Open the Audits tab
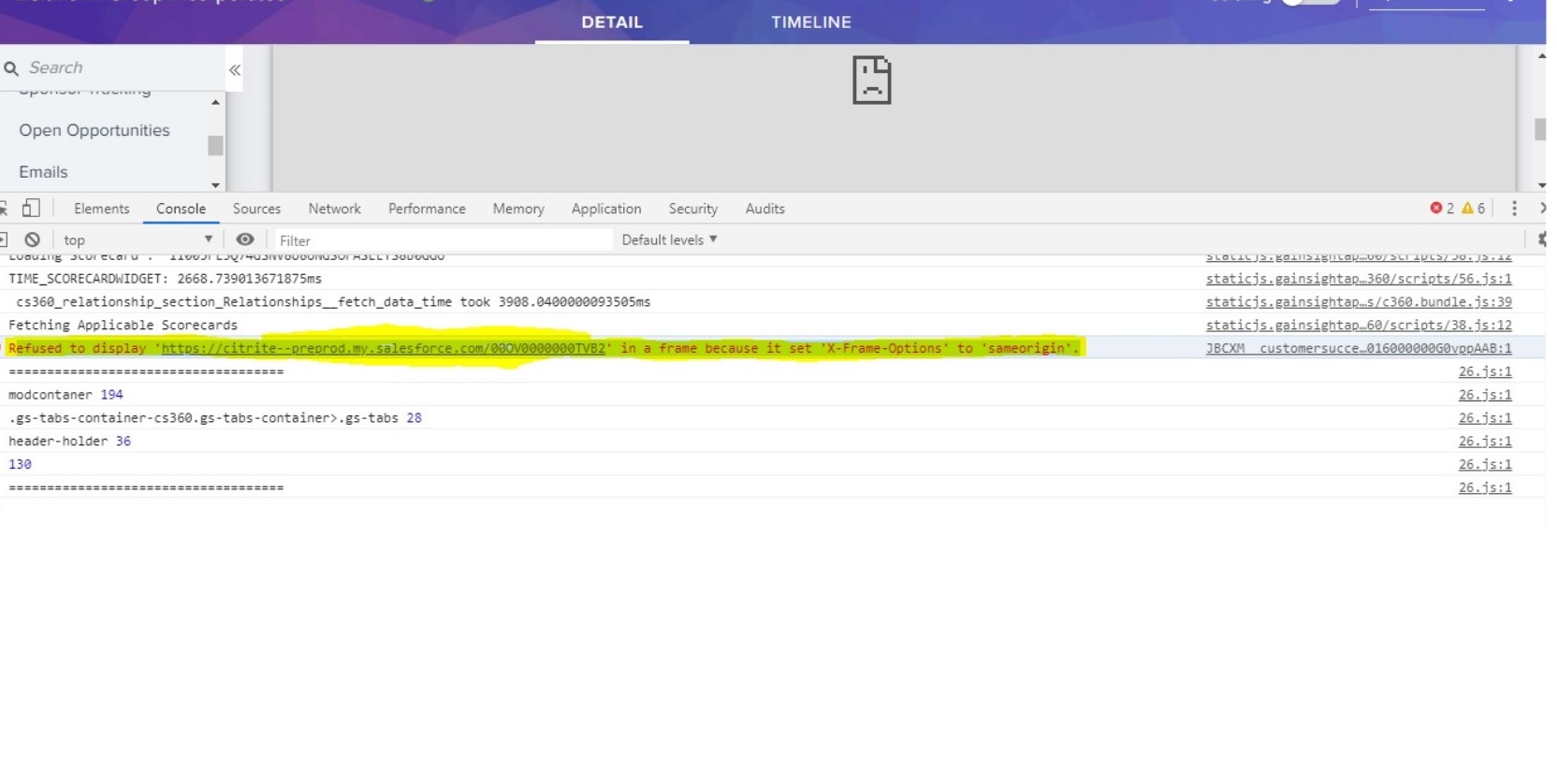 (x=764, y=209)
